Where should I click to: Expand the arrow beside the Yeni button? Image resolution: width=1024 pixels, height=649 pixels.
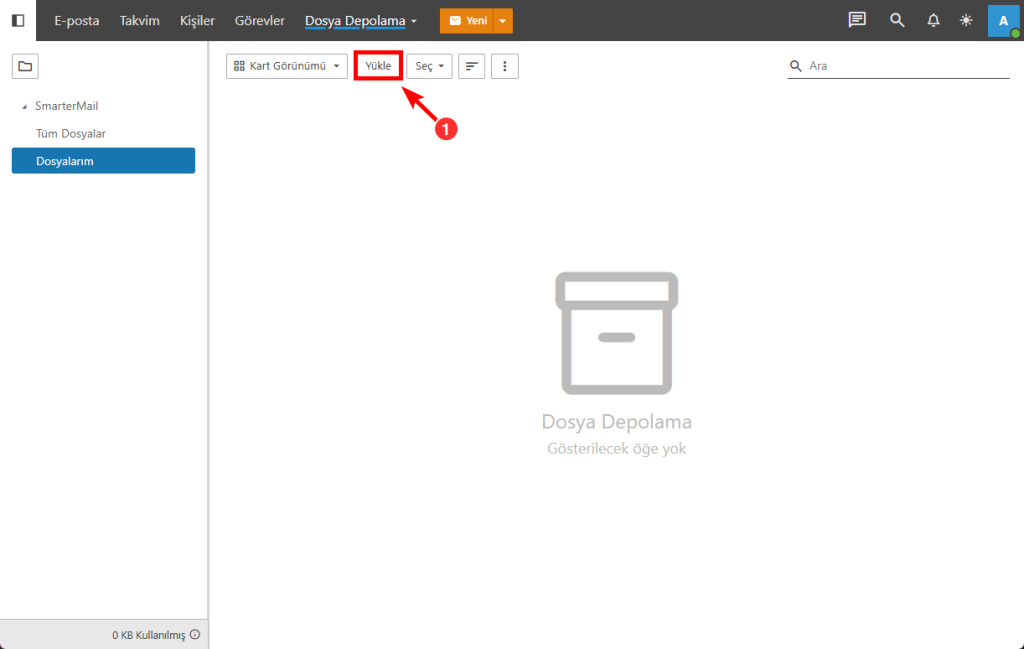pos(503,20)
